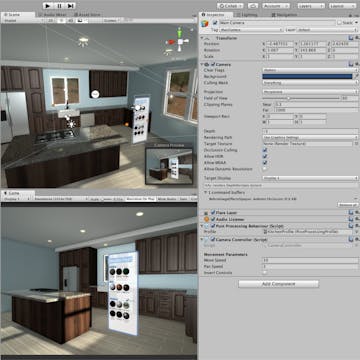The height and width of the screenshot is (360, 360).
Task: Toggle the Camera component enabled checkbox
Action: click(212, 64)
